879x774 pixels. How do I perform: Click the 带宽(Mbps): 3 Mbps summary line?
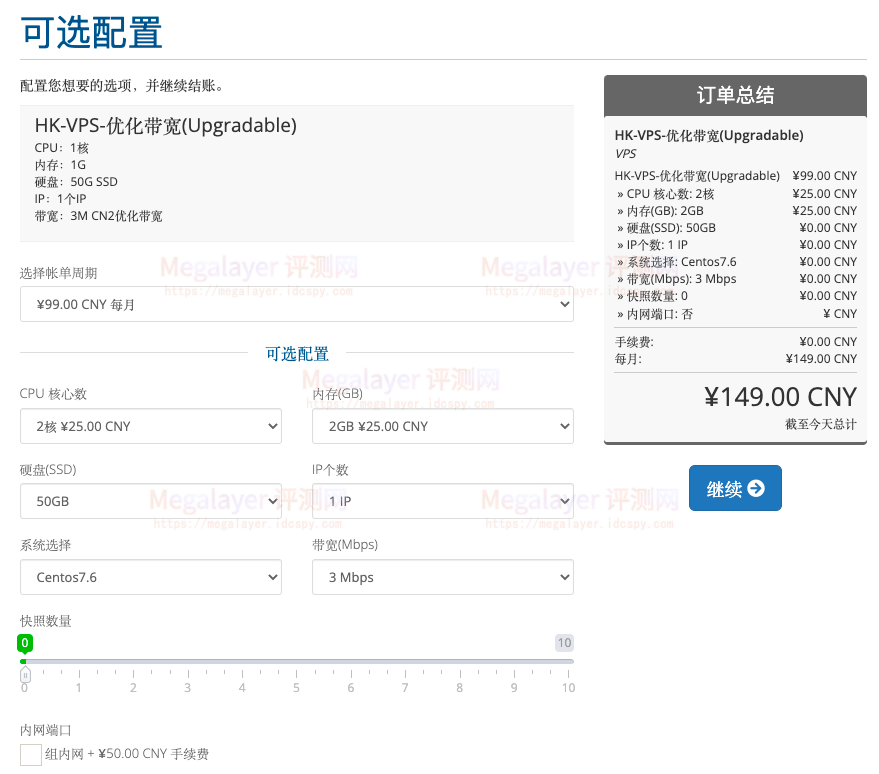pyautogui.click(x=735, y=279)
